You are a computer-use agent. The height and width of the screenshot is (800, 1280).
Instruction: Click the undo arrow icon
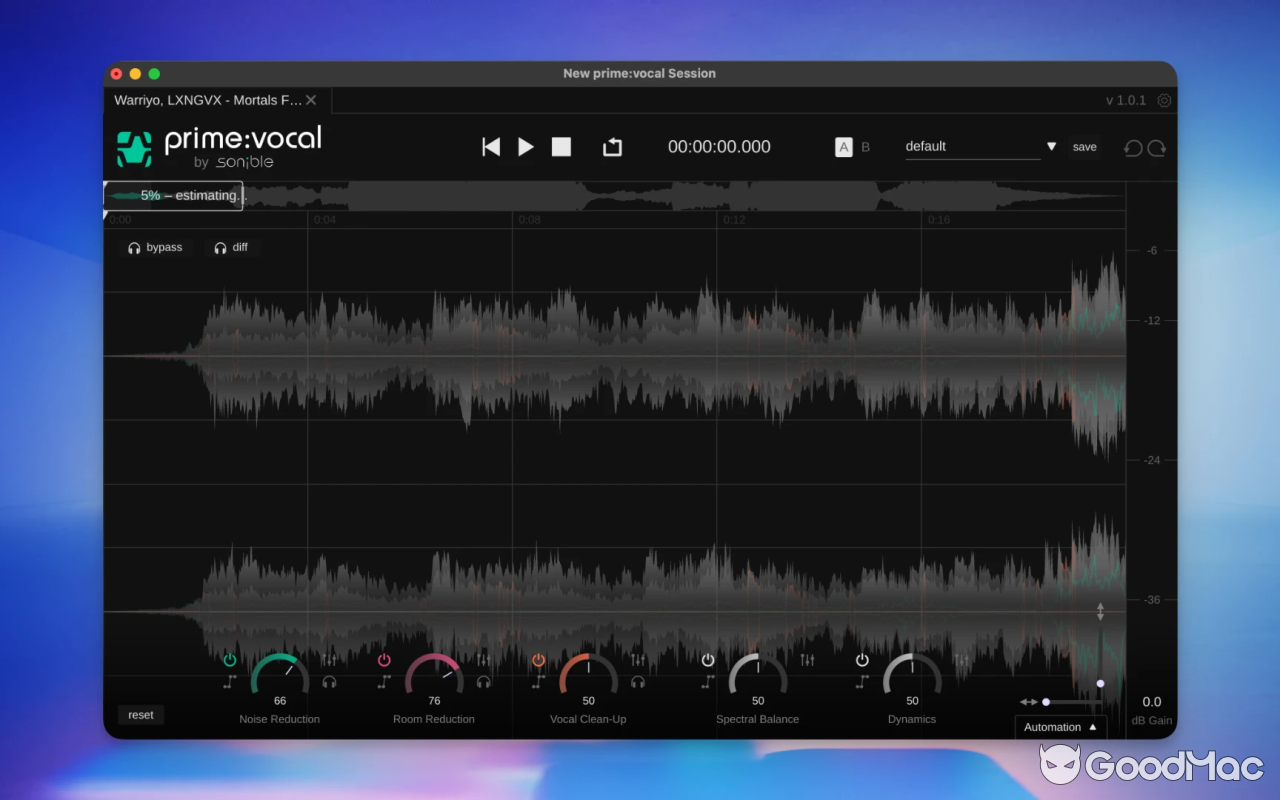point(1132,147)
